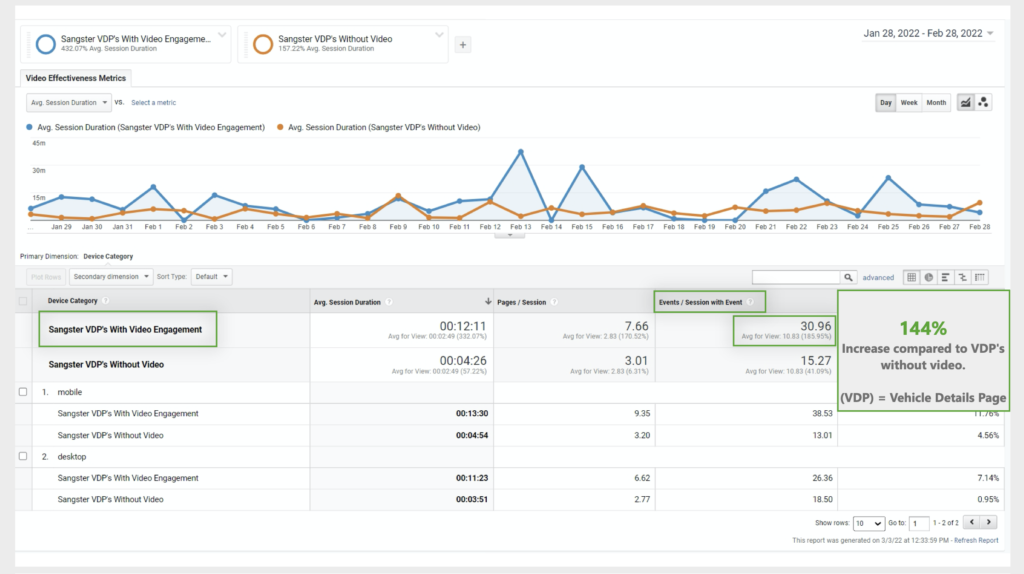Click orange circle of Without Video segment

(x=263, y=44)
